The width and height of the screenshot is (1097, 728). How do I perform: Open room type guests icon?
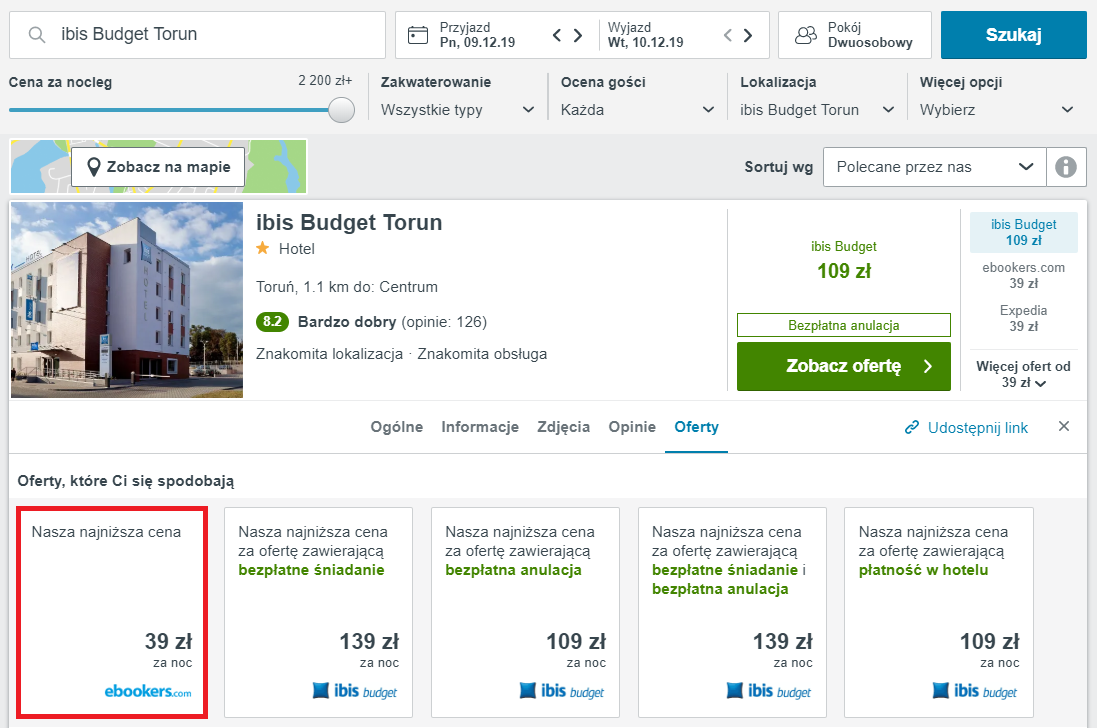805,35
